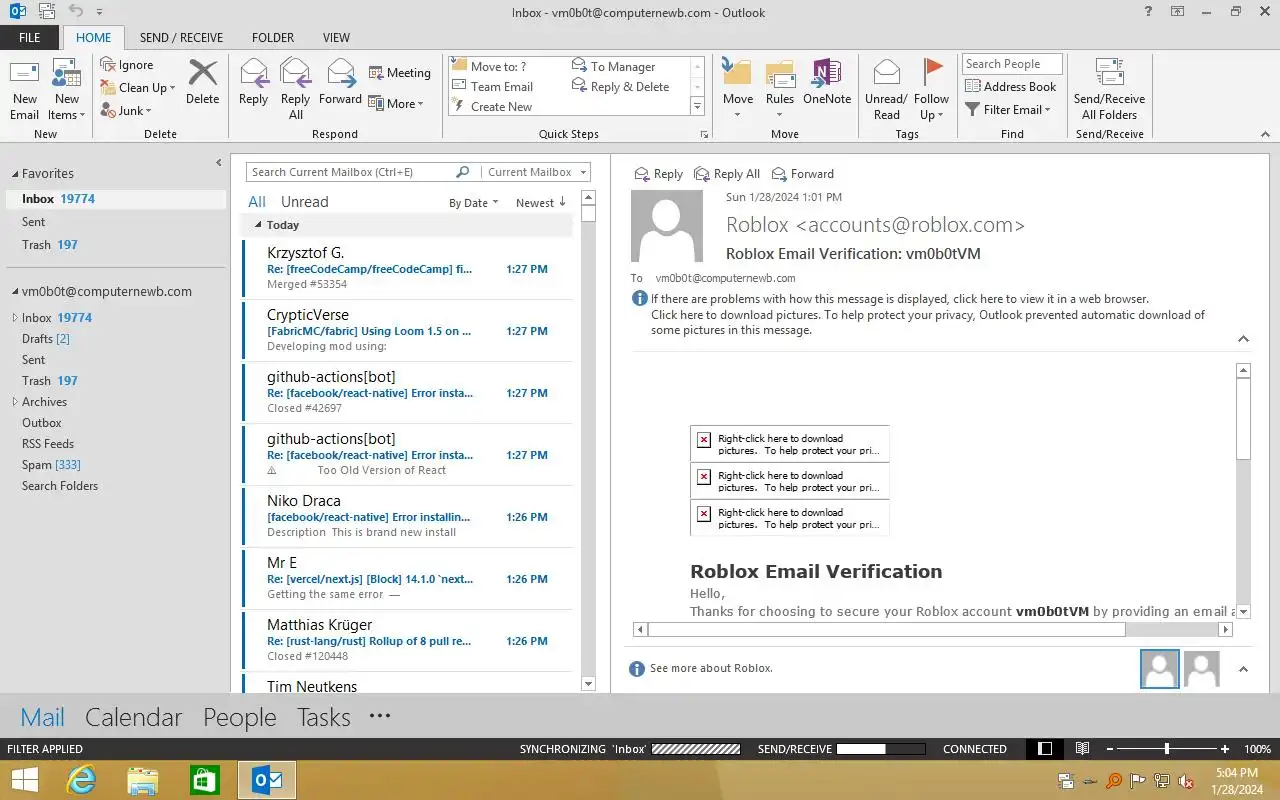Select the To Manager quick step

614,66
